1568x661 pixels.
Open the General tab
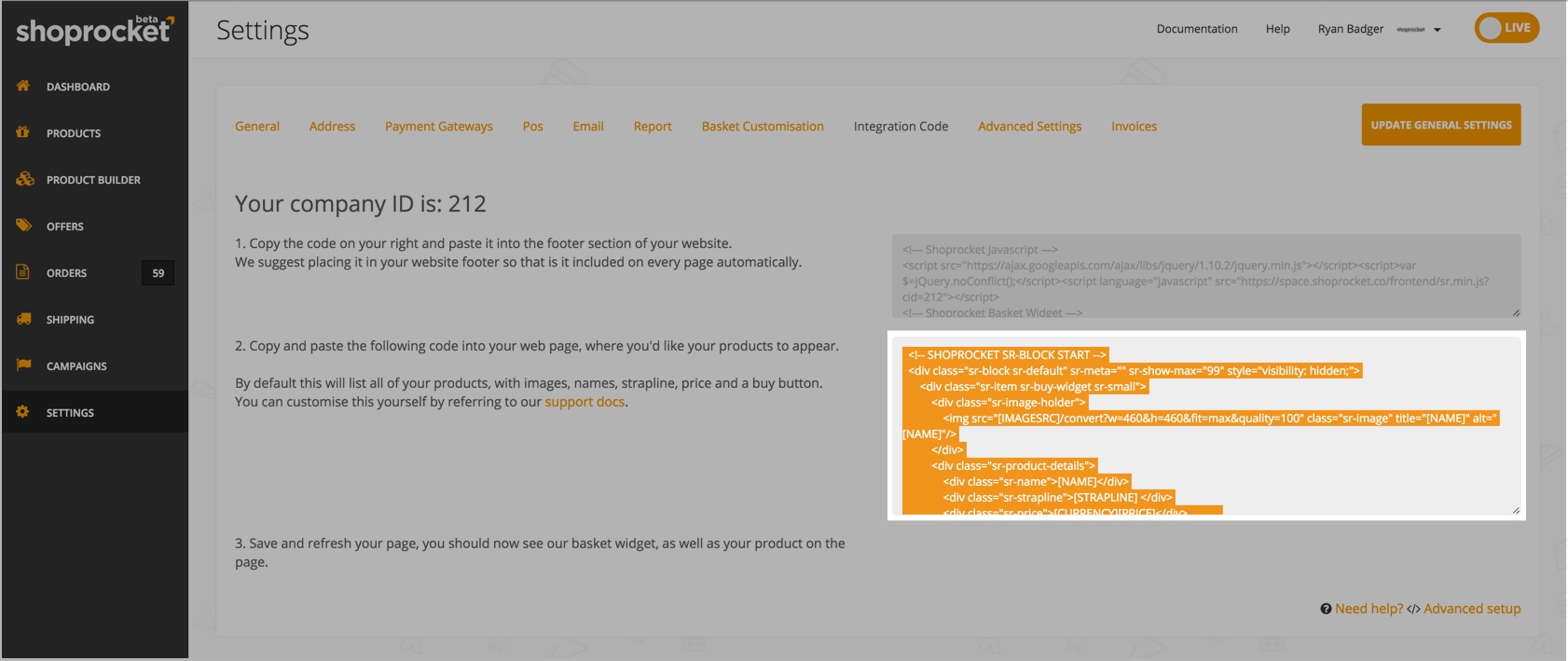[257, 126]
